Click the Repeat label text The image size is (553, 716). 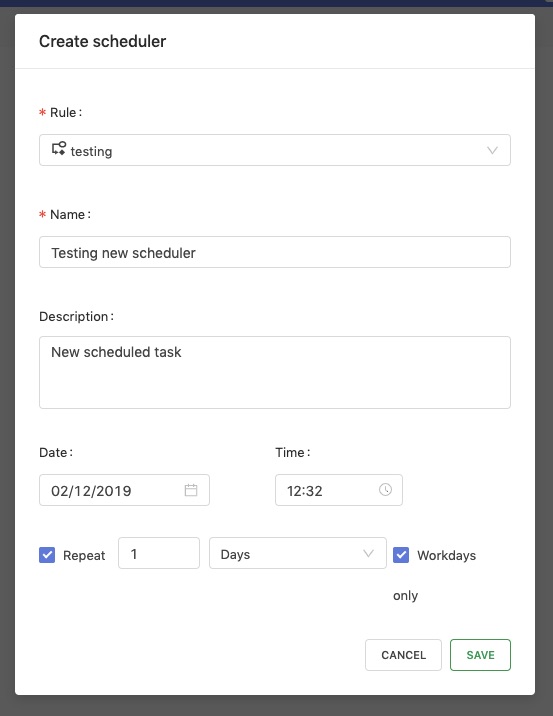[x=84, y=555]
